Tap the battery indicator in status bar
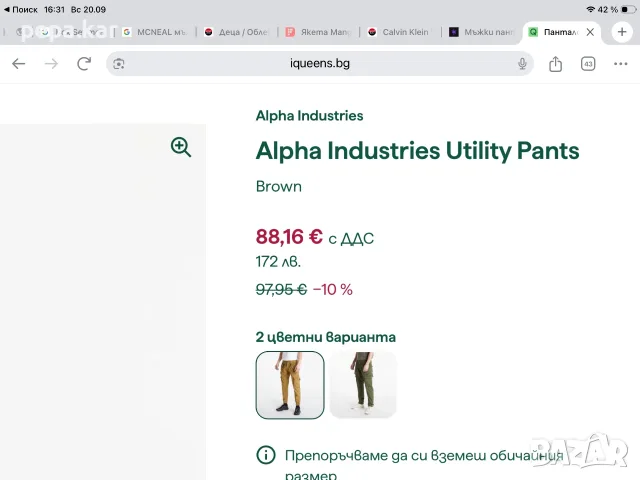 (629, 9)
